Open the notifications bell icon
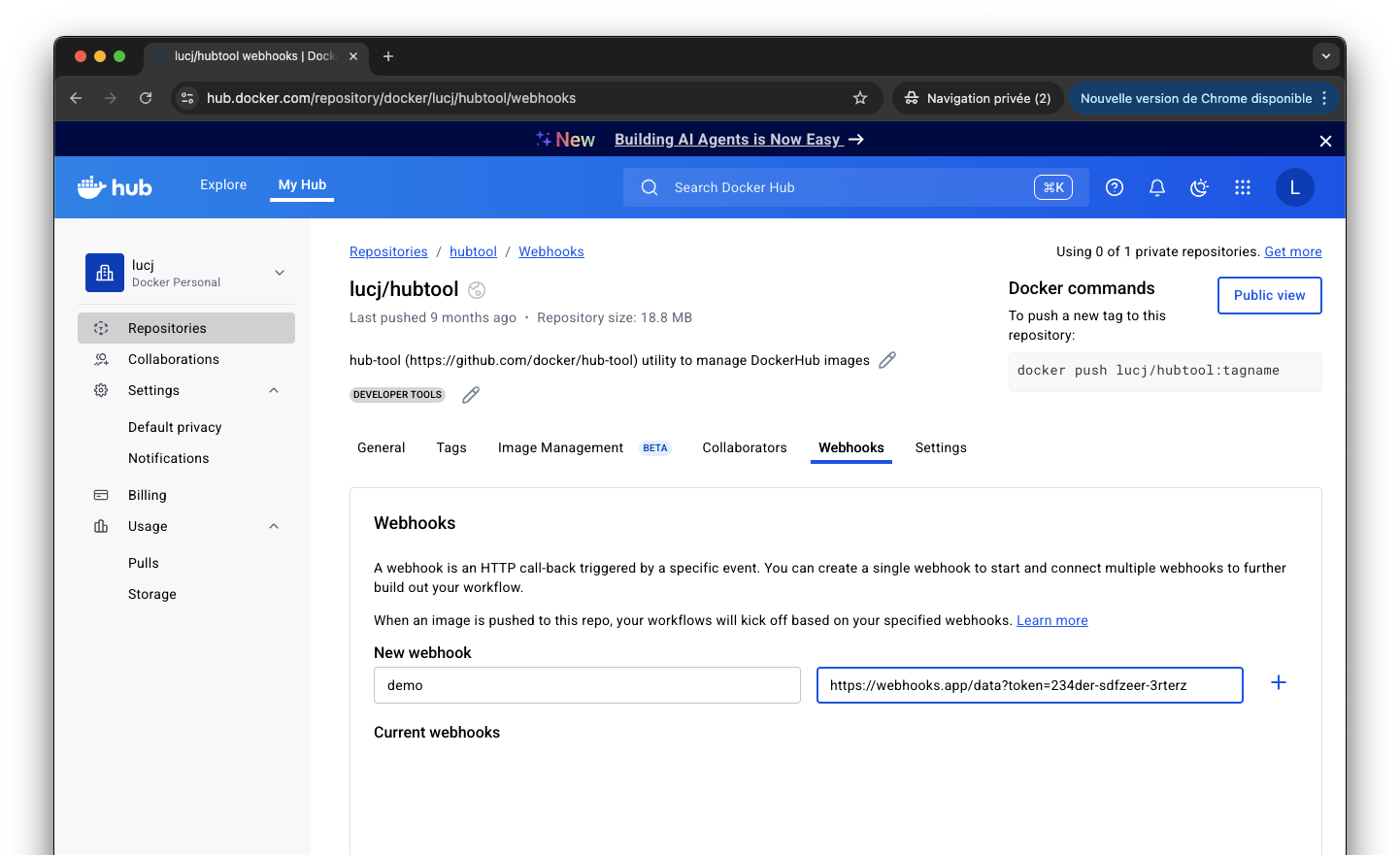The height and width of the screenshot is (855, 1400). [x=1157, y=187]
